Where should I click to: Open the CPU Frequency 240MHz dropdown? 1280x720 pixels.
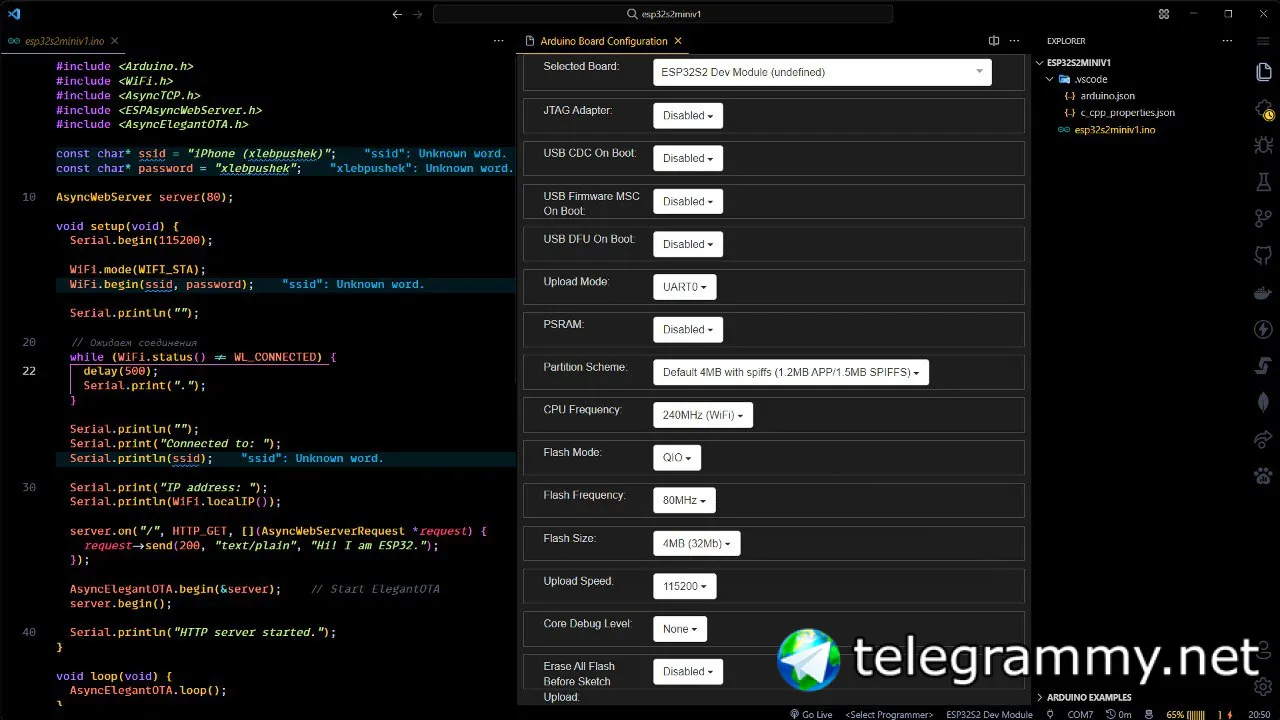[x=703, y=415]
